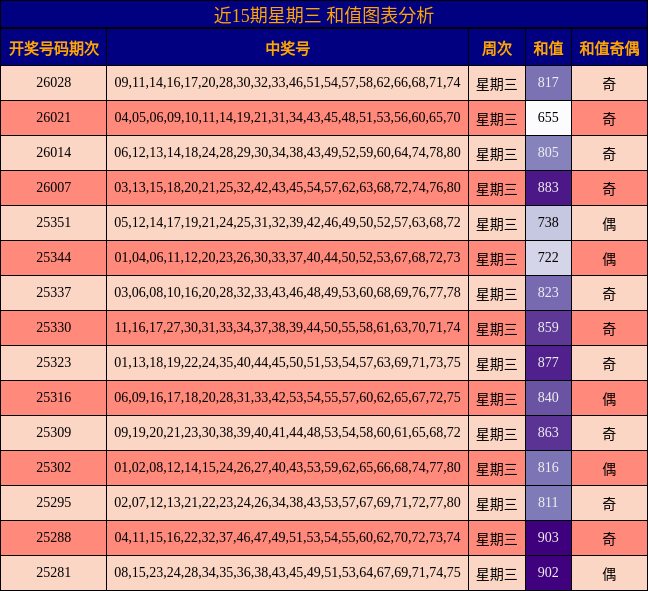The height and width of the screenshot is (591, 648).
Task: Click the sum value cell 863
Action: [x=548, y=433]
